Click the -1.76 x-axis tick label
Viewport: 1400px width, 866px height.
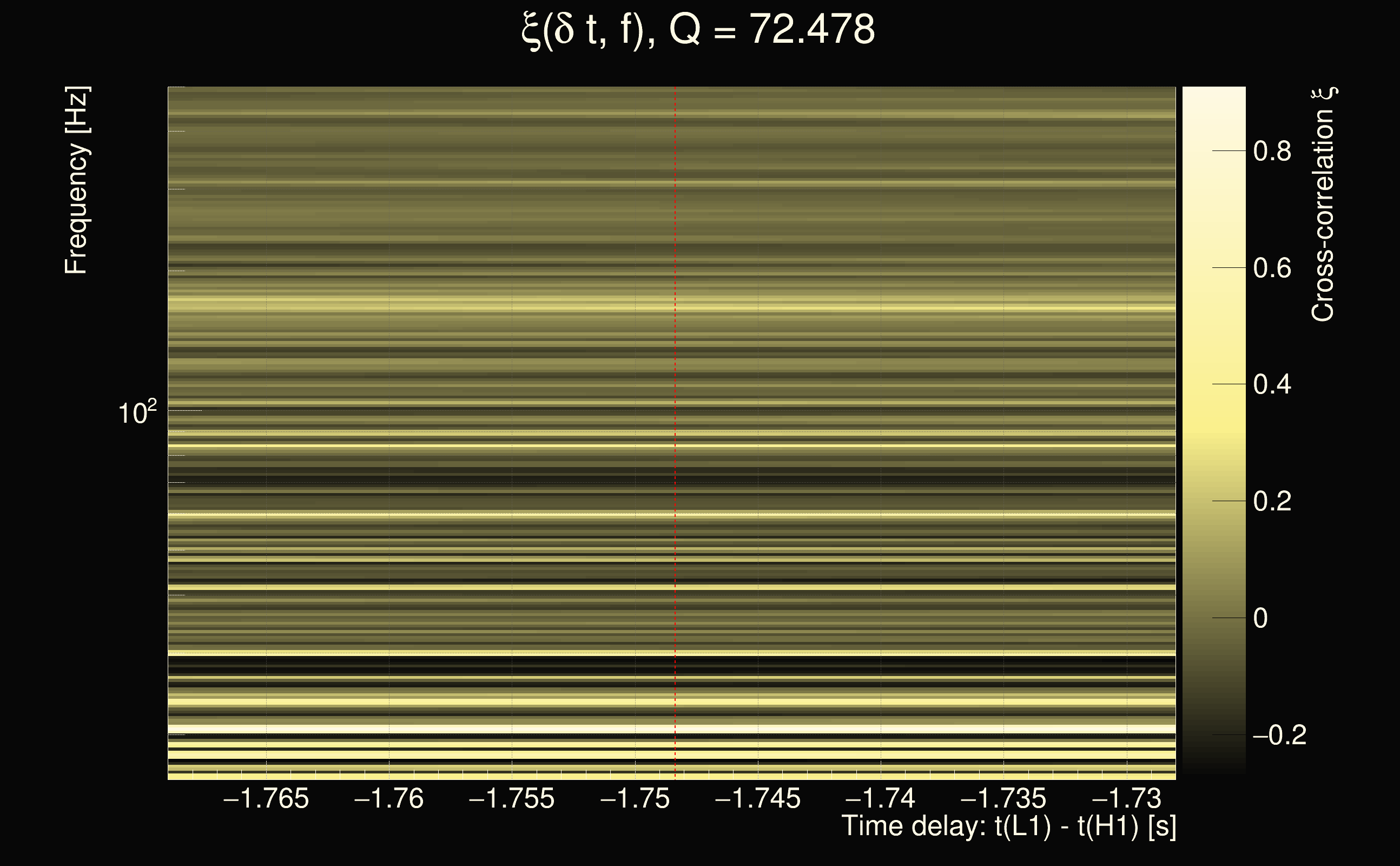(389, 798)
